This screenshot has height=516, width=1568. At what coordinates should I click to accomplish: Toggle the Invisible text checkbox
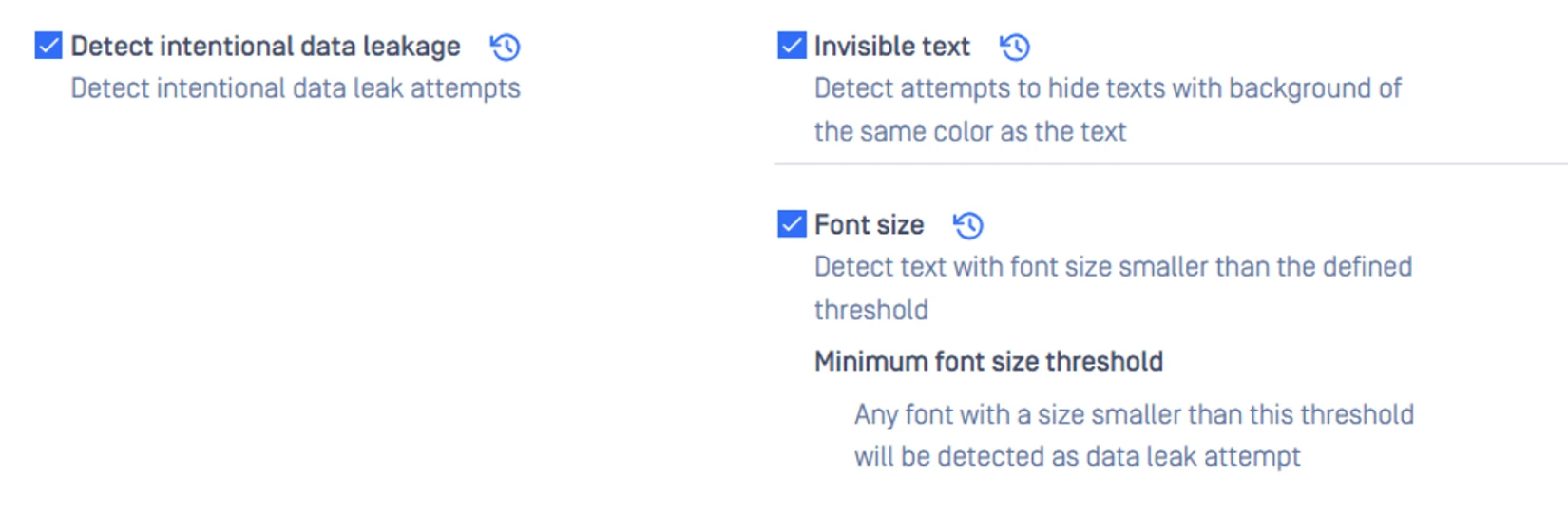click(792, 46)
